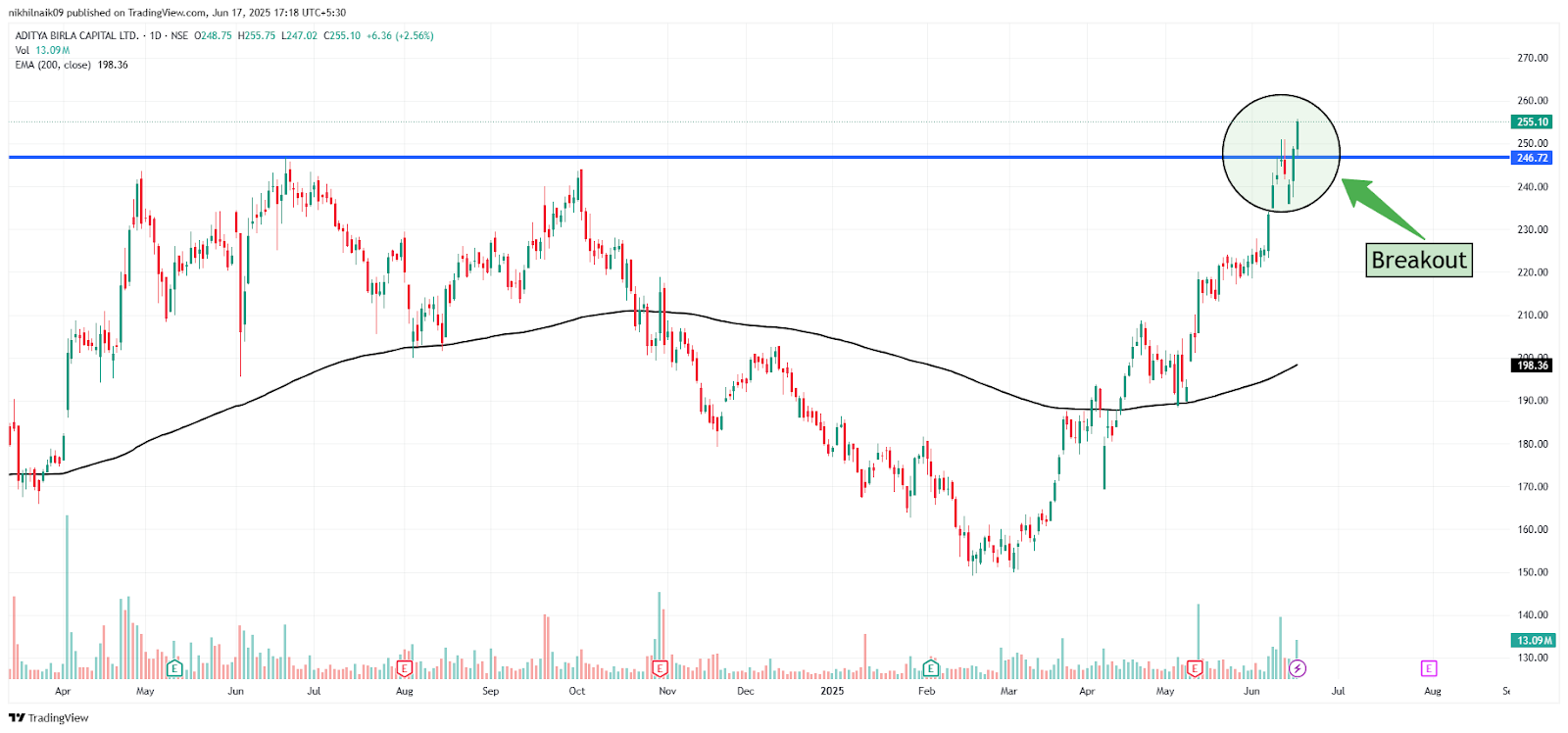1568x733 pixels.
Task: Click the 230.00 price axis label
Action: [1533, 229]
